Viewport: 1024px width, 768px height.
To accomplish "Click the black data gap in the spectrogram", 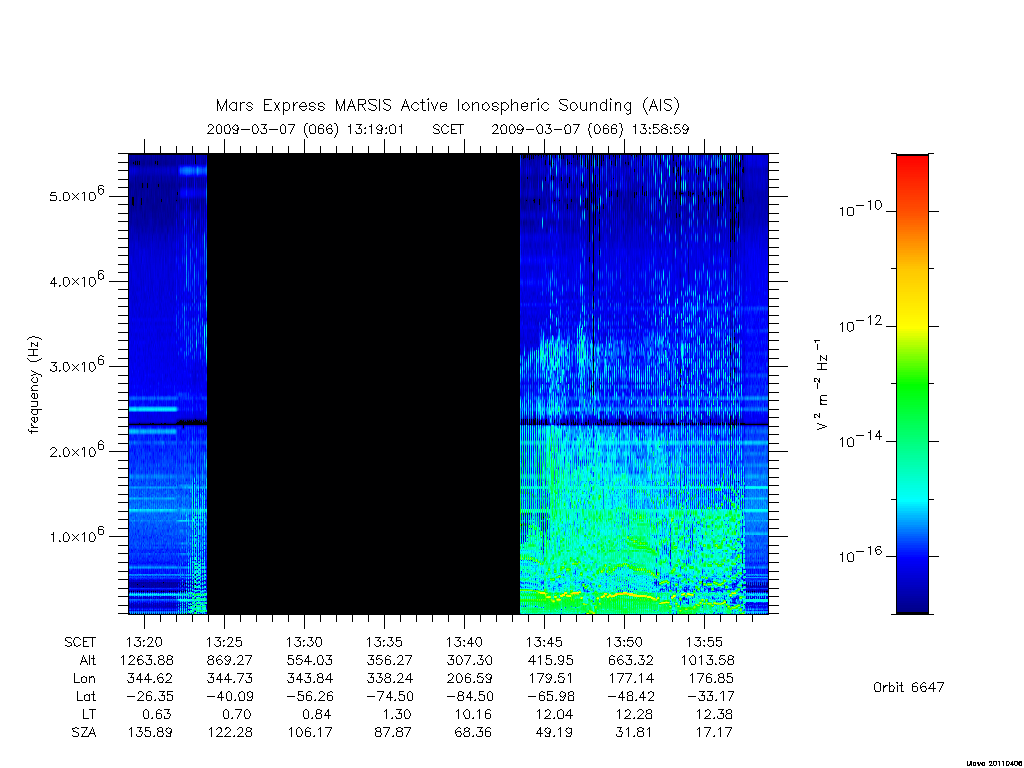I will [363, 384].
